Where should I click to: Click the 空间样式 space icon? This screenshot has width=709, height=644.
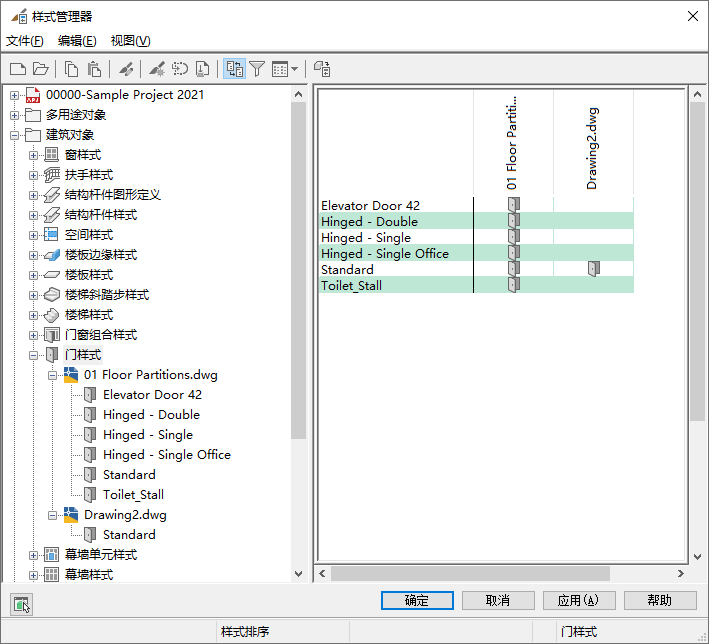(51, 235)
